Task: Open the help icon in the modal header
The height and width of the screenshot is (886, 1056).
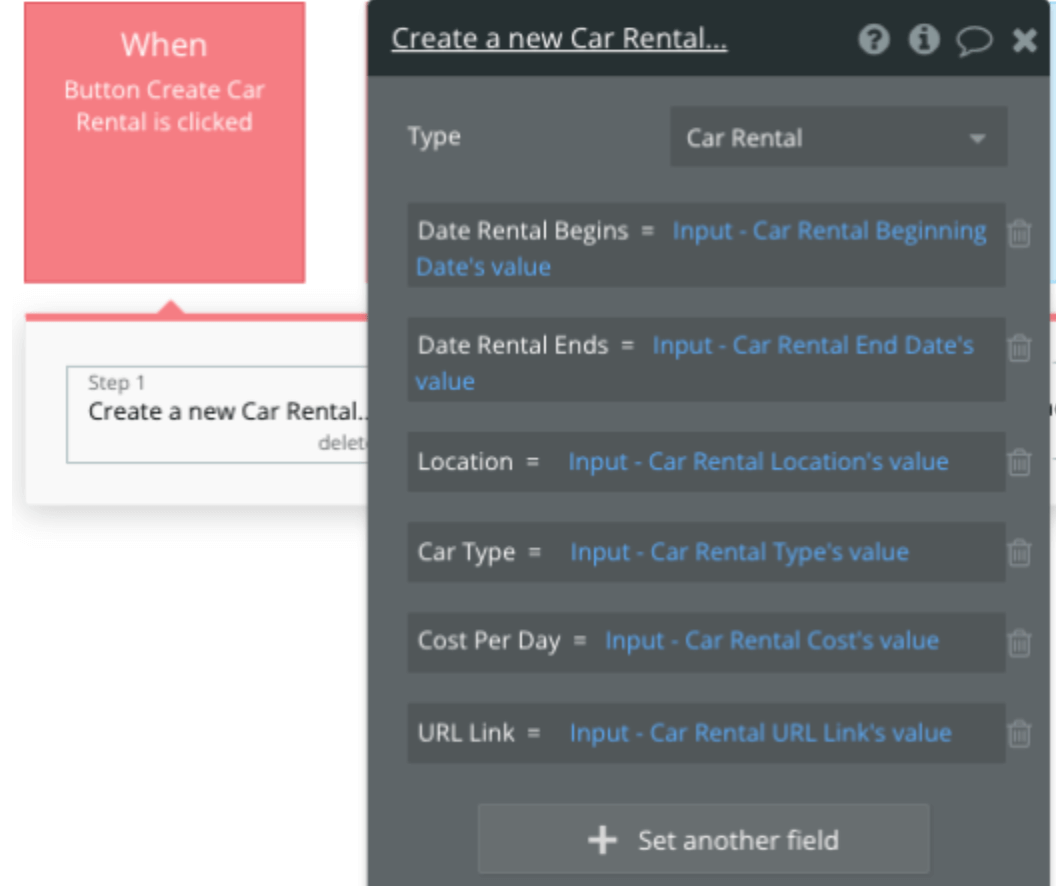Action: (874, 40)
